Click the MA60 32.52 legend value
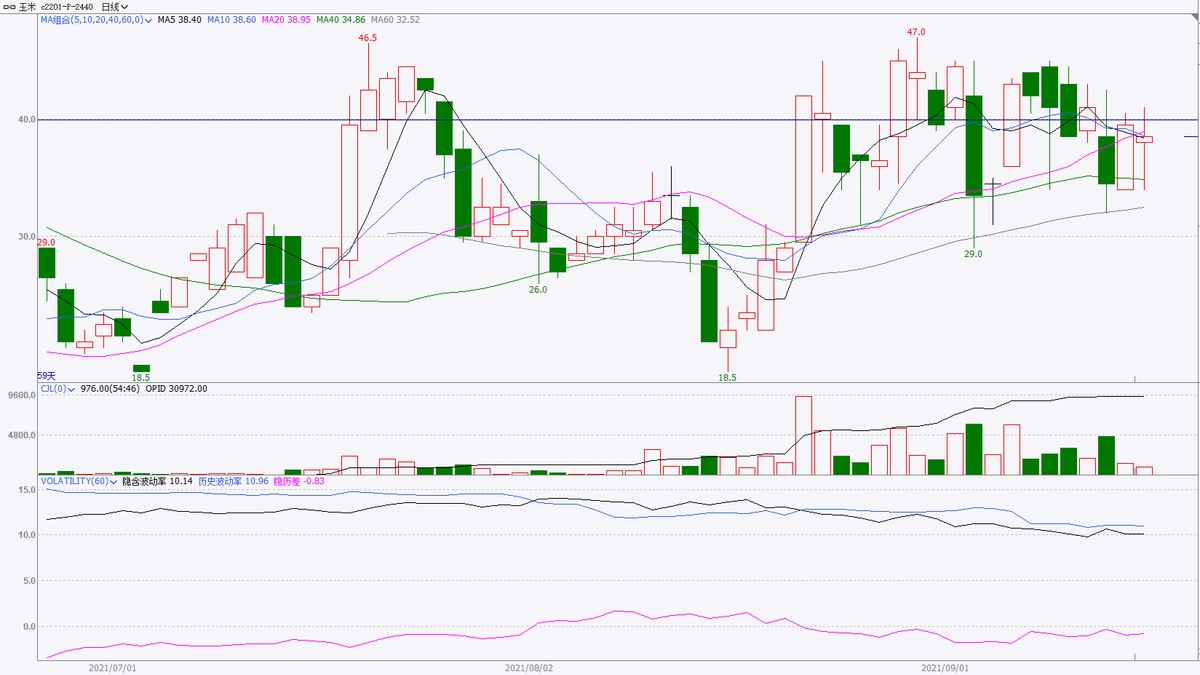Viewport: 1200px width, 675px height. click(x=395, y=20)
